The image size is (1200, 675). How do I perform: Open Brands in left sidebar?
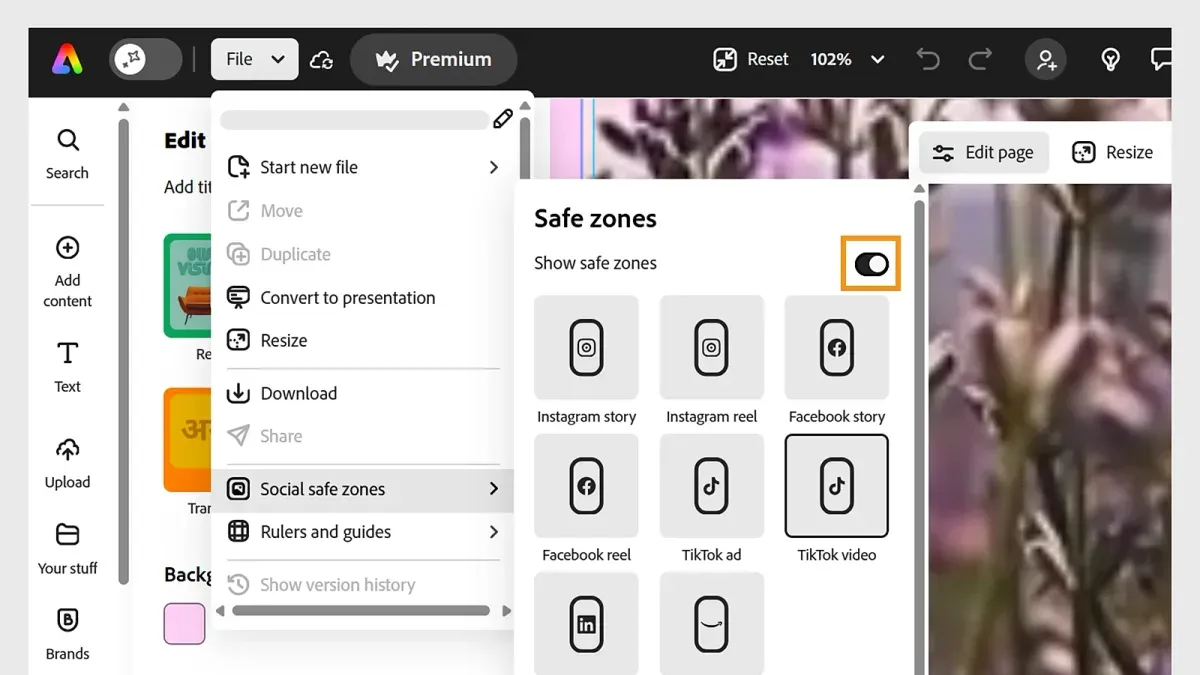[67, 635]
